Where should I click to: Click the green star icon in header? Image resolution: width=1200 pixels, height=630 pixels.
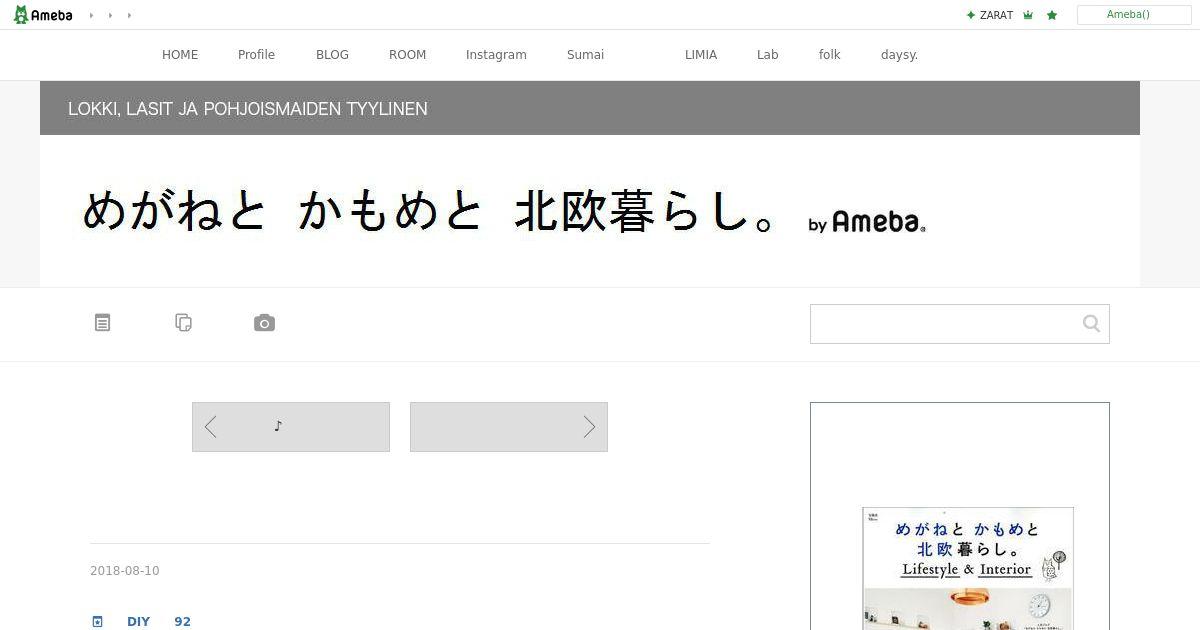(1052, 15)
